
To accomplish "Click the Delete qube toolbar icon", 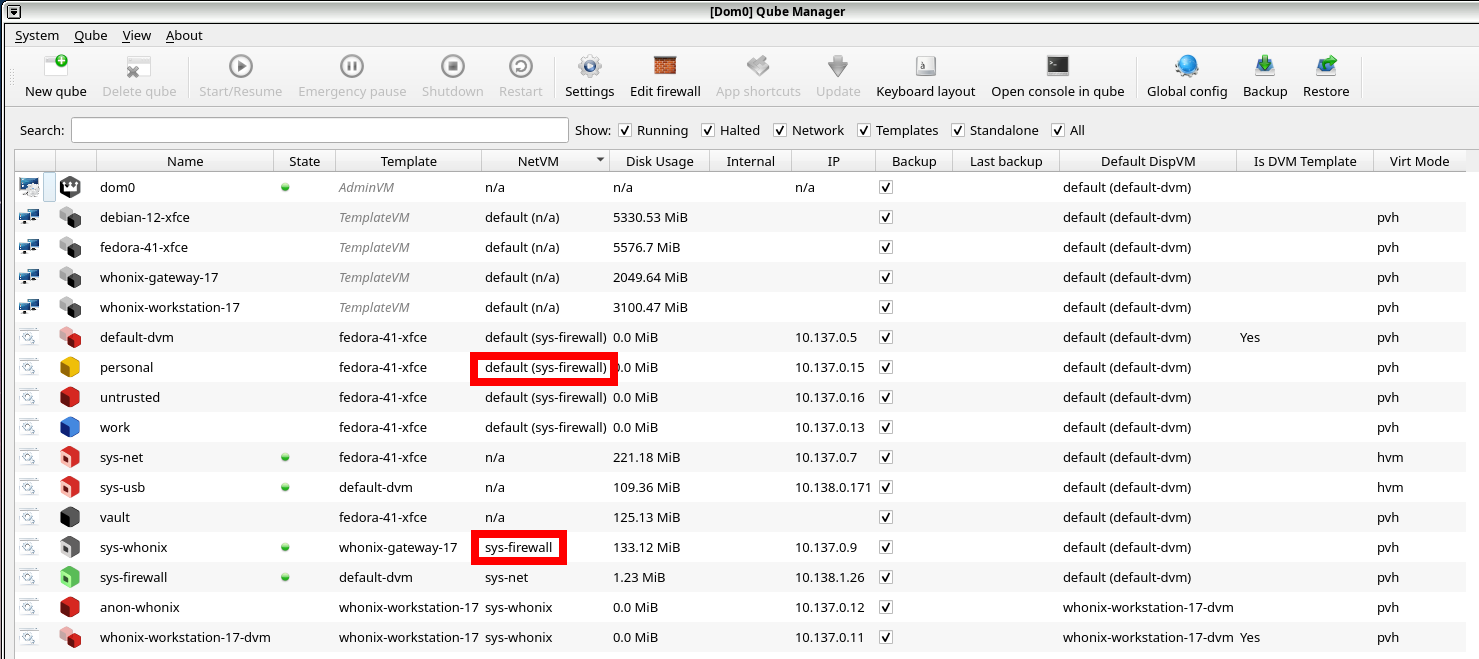I will [139, 67].
